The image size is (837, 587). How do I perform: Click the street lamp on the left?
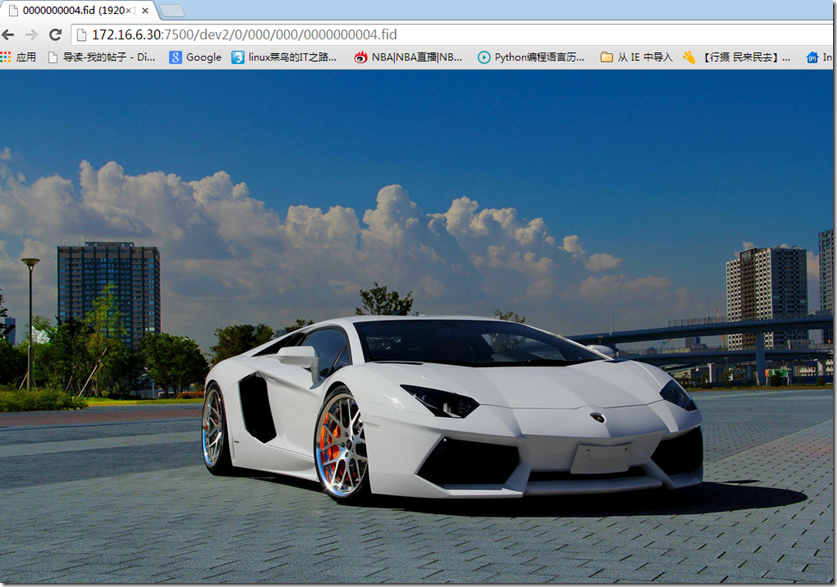tap(30, 320)
